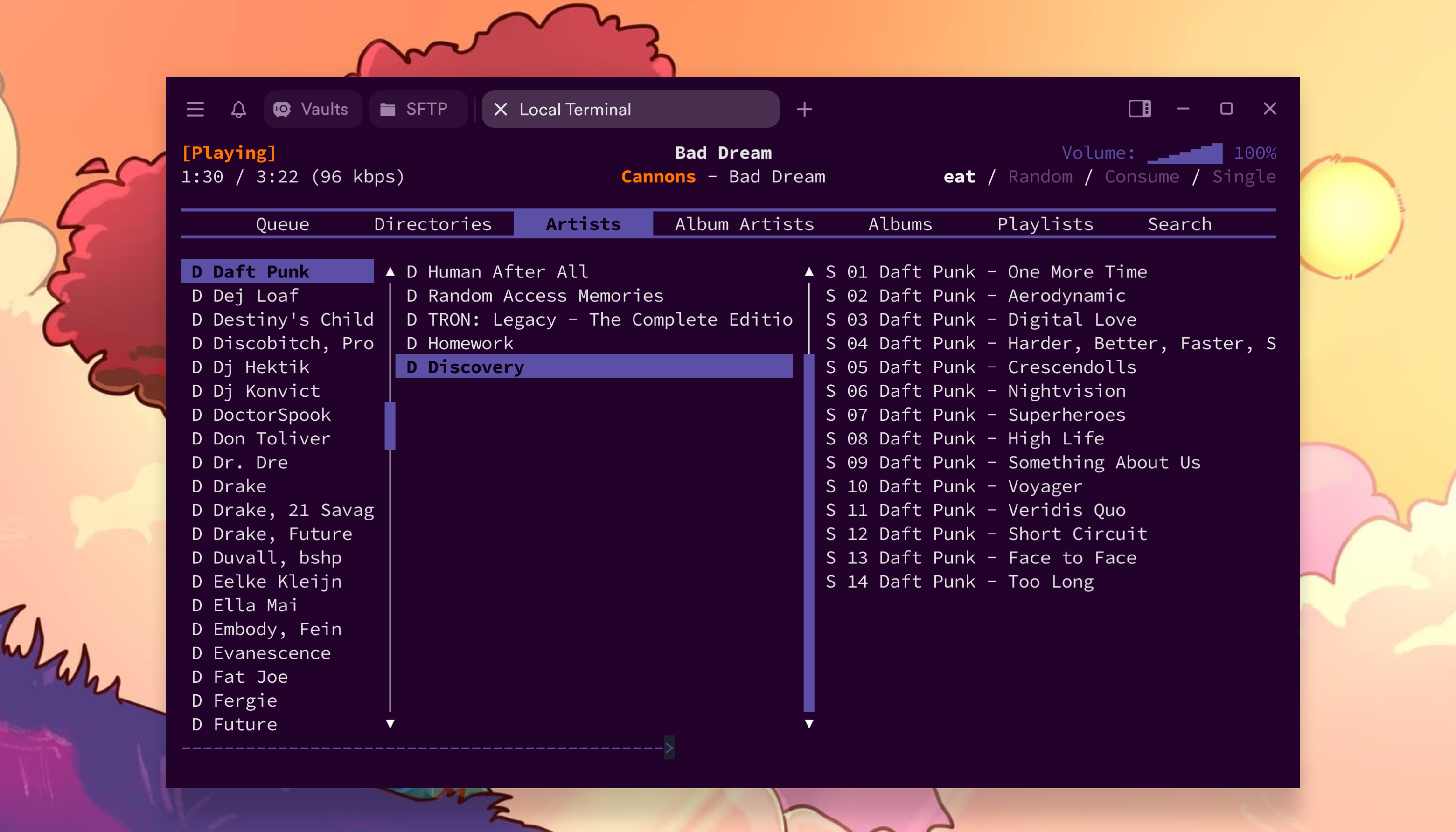Close the Local Terminal tab

pyautogui.click(x=501, y=109)
